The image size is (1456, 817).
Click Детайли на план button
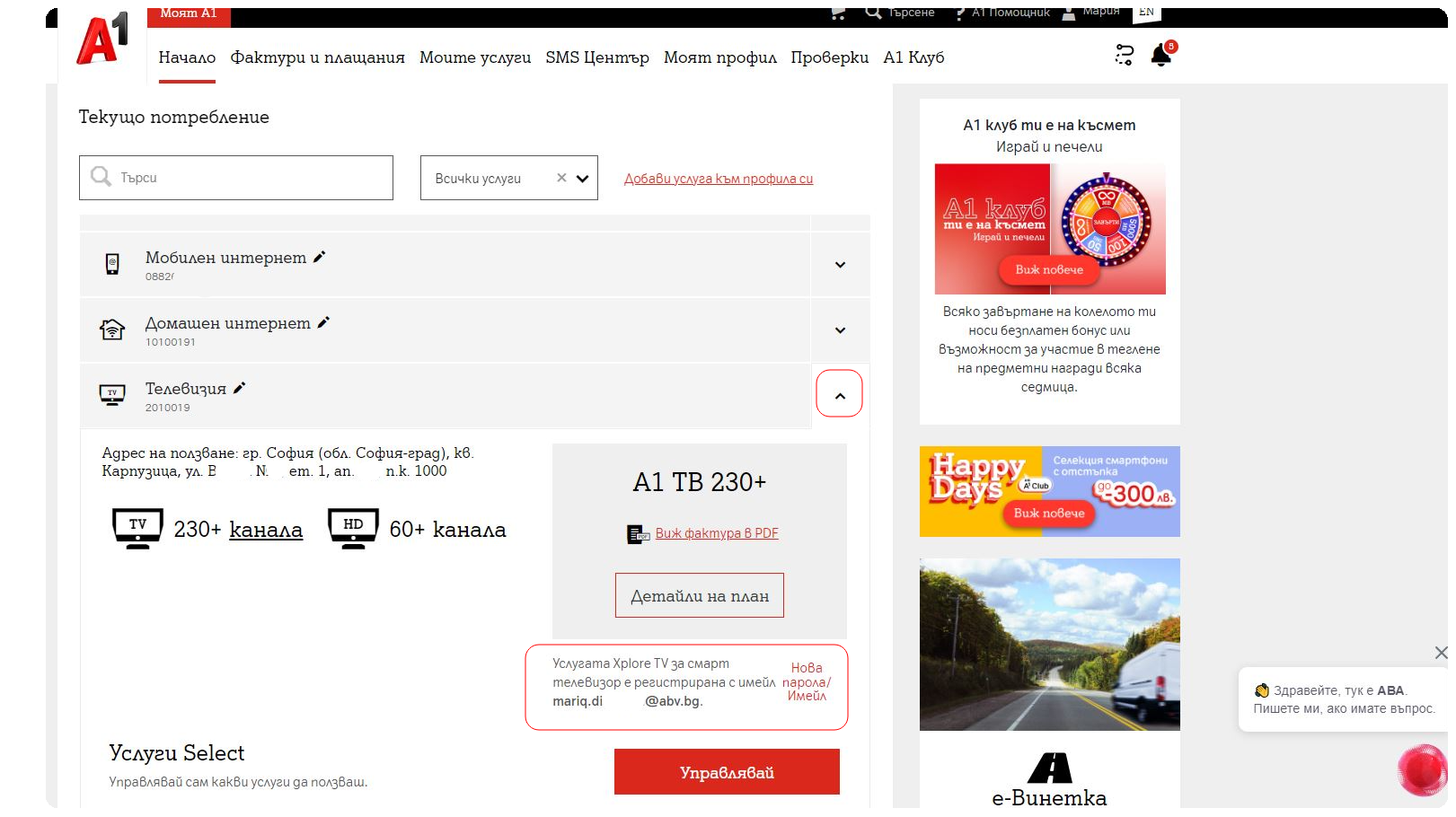700,595
